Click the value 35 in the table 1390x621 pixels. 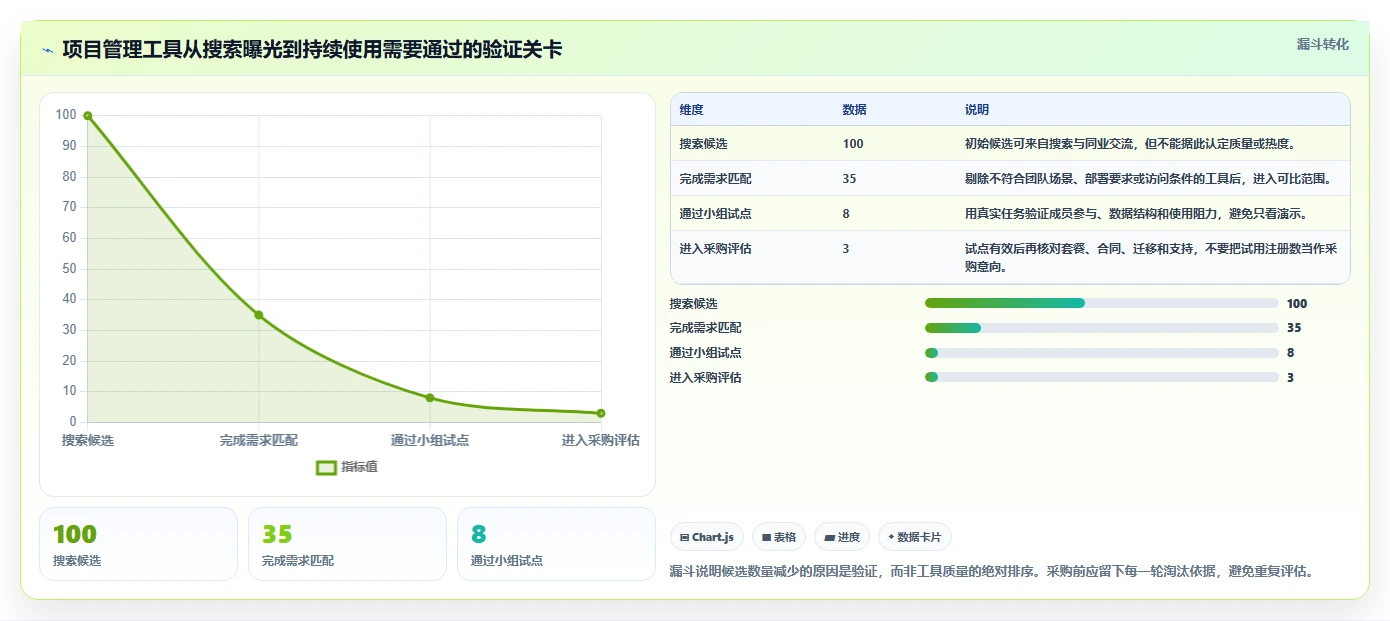pyautogui.click(x=849, y=179)
